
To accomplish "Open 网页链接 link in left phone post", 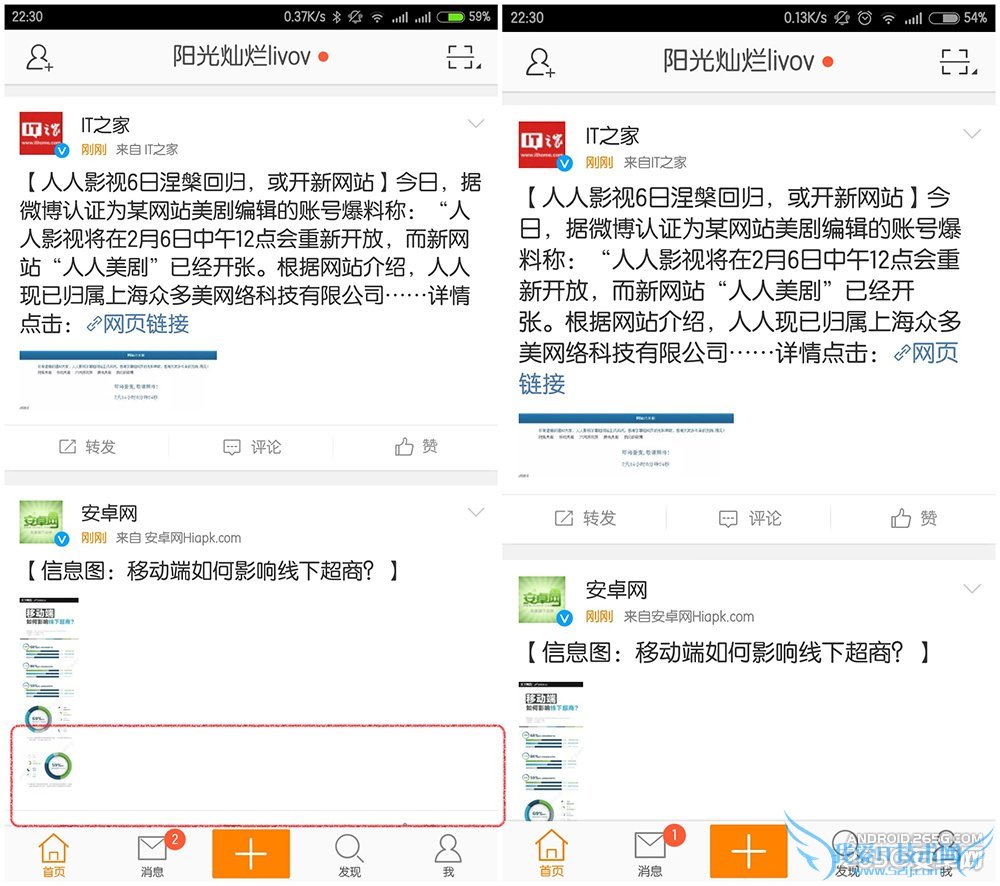I will point(138,324).
